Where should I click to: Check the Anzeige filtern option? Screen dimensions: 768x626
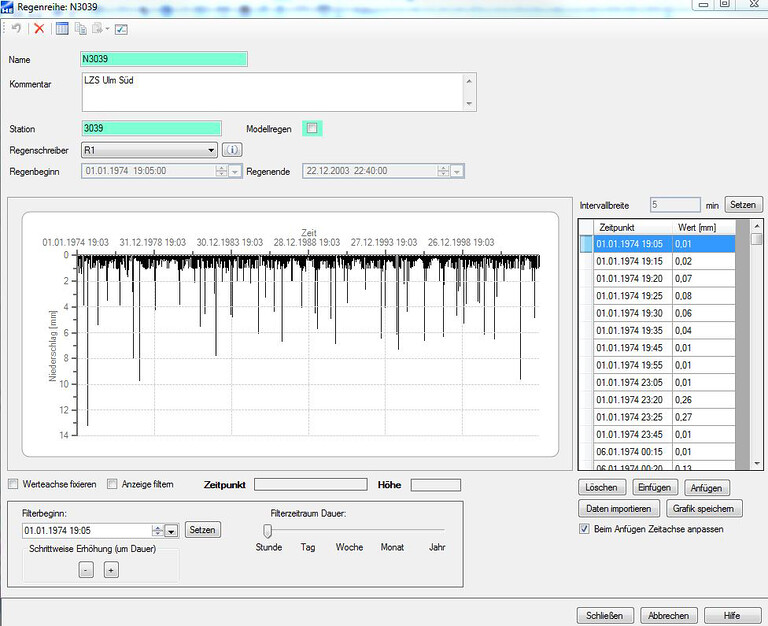coord(112,484)
